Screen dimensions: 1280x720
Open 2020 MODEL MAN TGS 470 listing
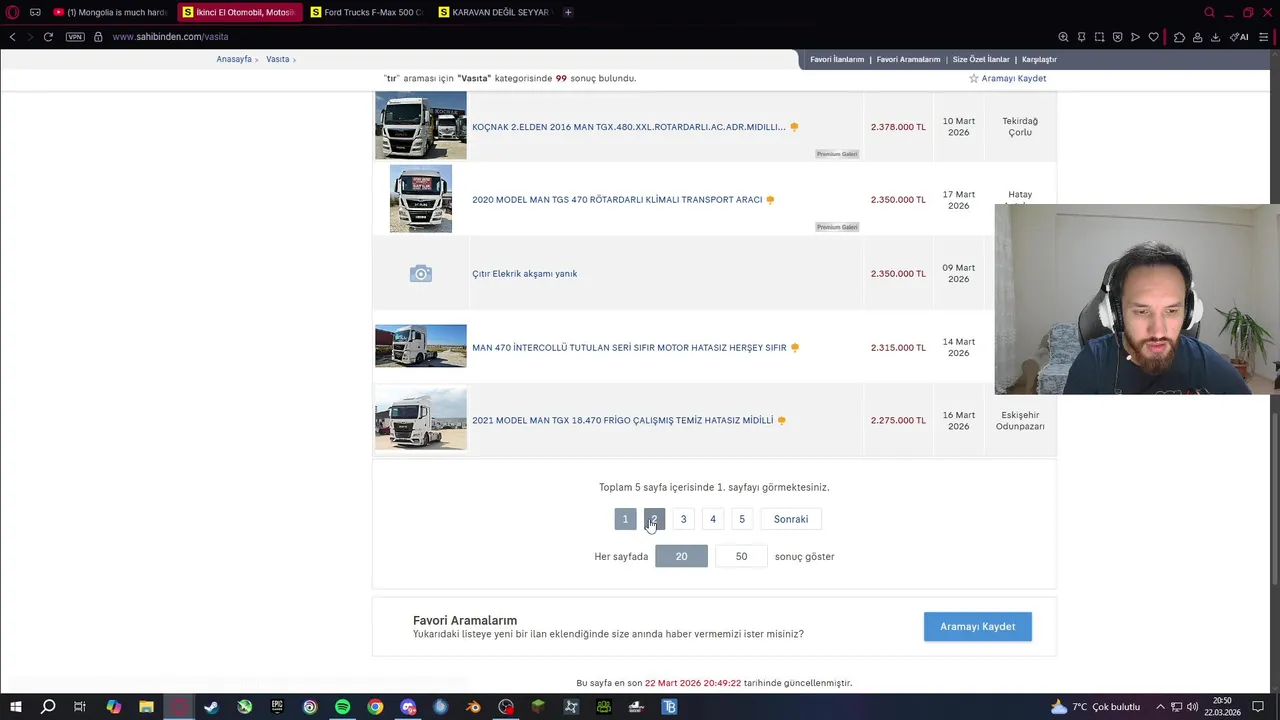point(617,200)
